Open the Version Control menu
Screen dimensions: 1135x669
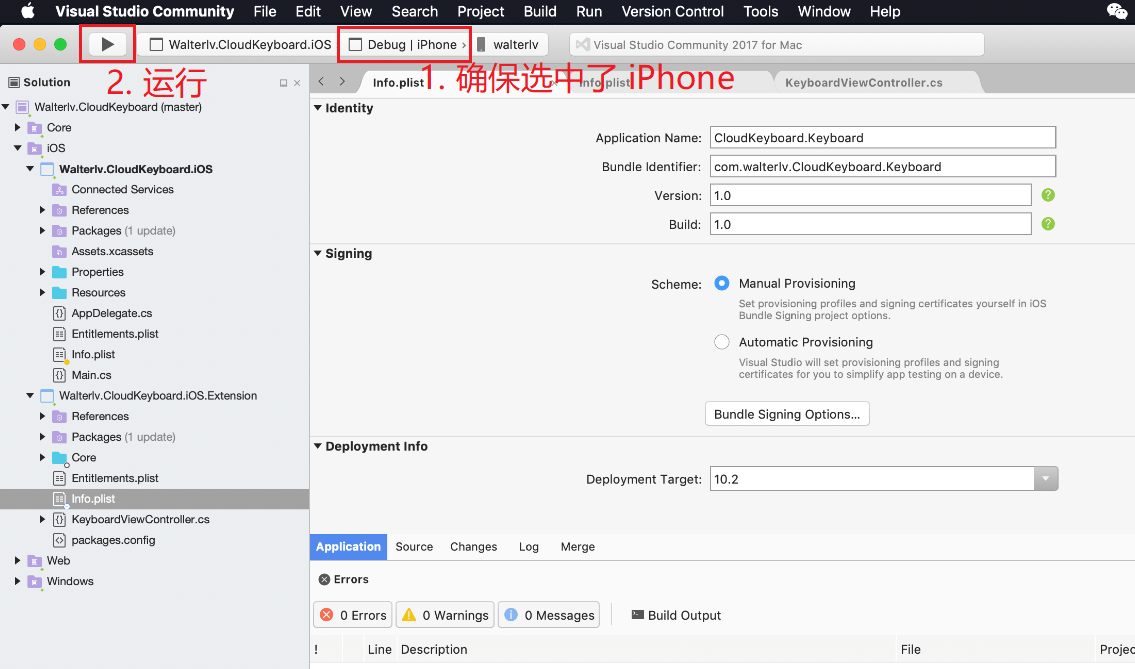pyautogui.click(x=672, y=12)
